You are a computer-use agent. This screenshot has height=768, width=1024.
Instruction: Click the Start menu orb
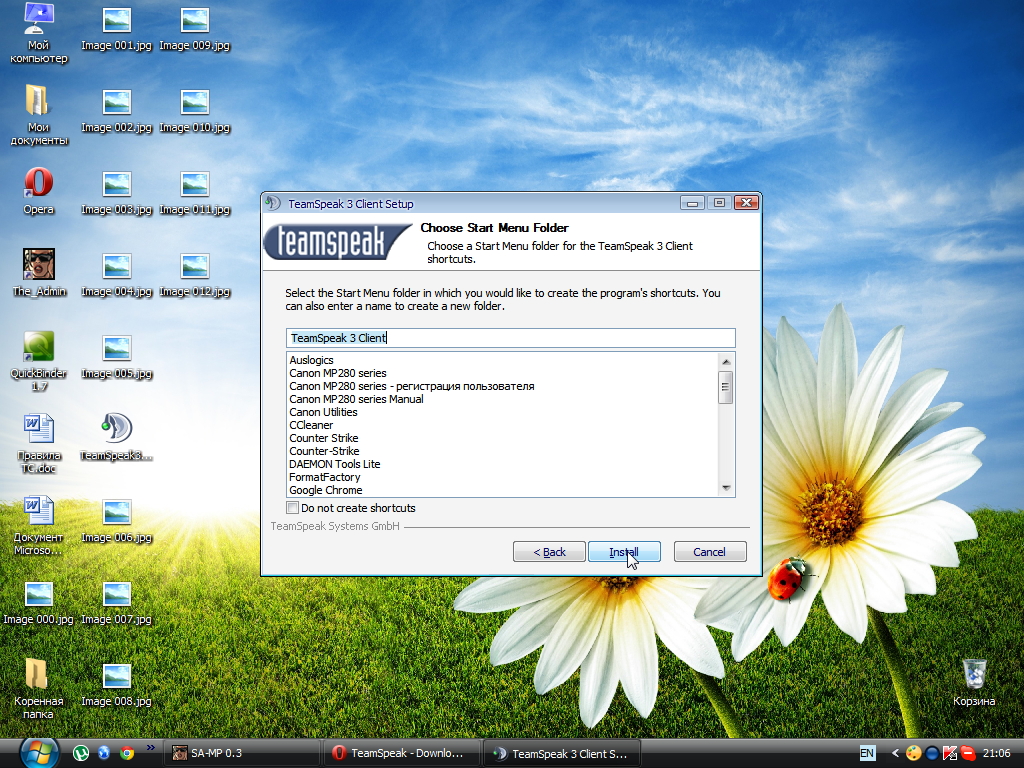[x=37, y=753]
